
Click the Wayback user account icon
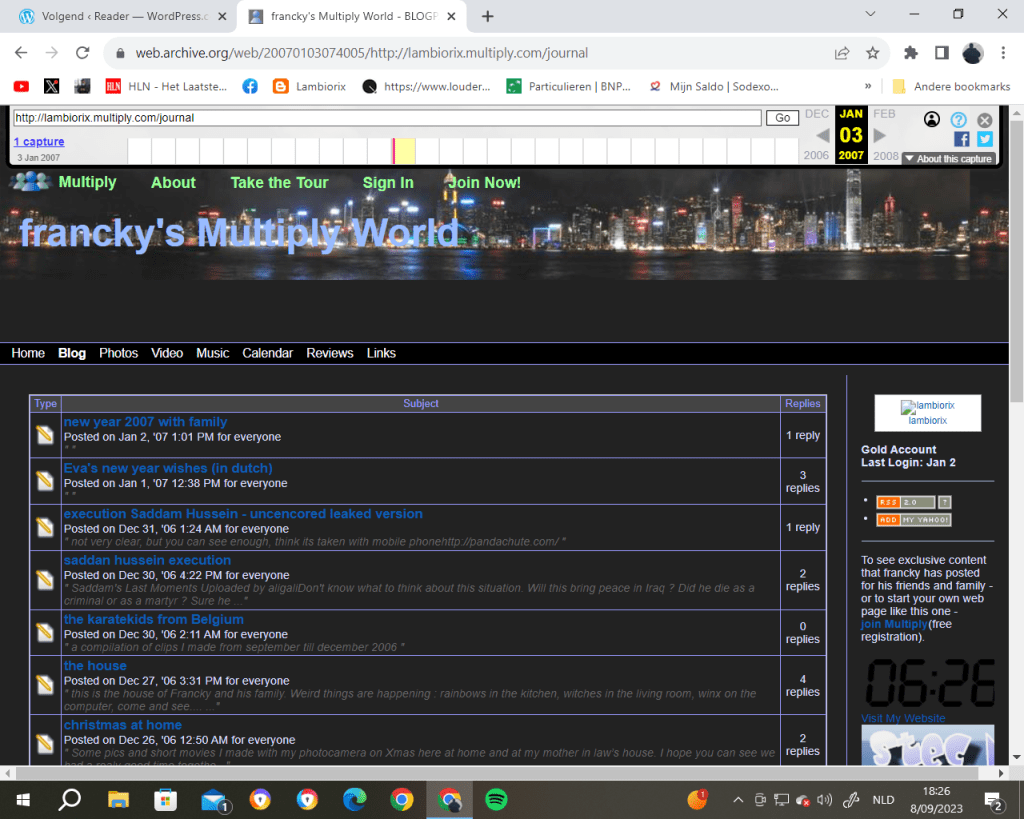point(932,120)
